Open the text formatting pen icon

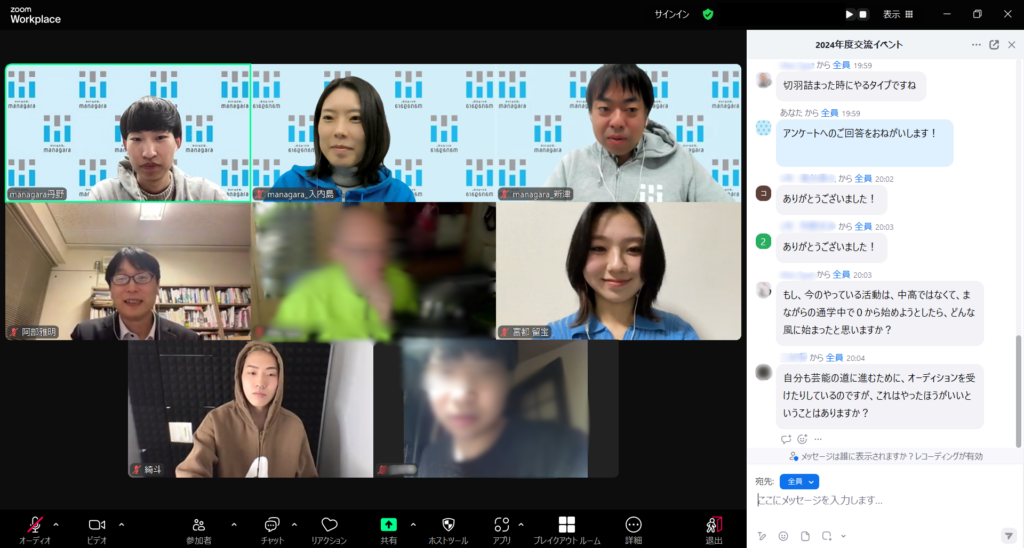[761, 536]
